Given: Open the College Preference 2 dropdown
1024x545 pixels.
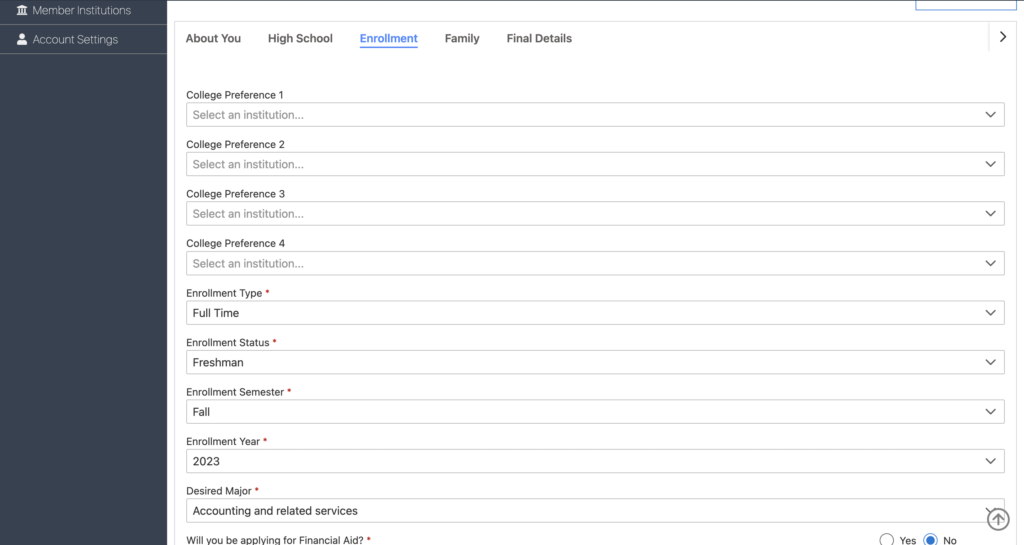Looking at the screenshot, I should coord(594,164).
